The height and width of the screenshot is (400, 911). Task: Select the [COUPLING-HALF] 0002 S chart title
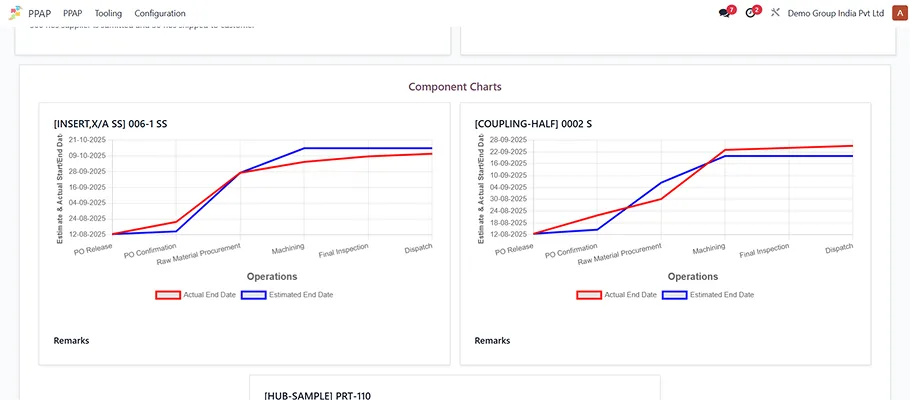click(533, 124)
